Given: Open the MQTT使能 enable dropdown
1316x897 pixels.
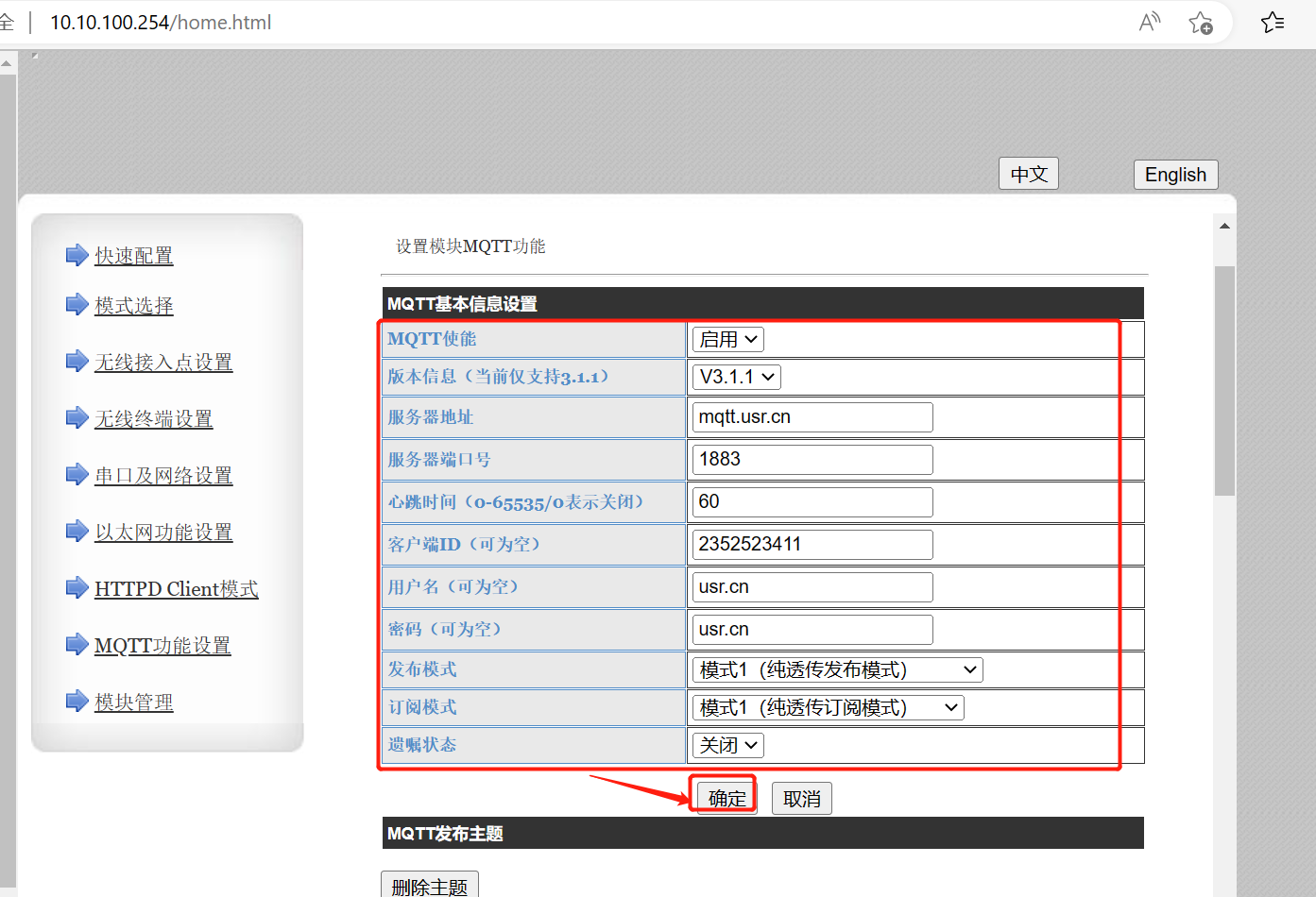Looking at the screenshot, I should click(727, 339).
